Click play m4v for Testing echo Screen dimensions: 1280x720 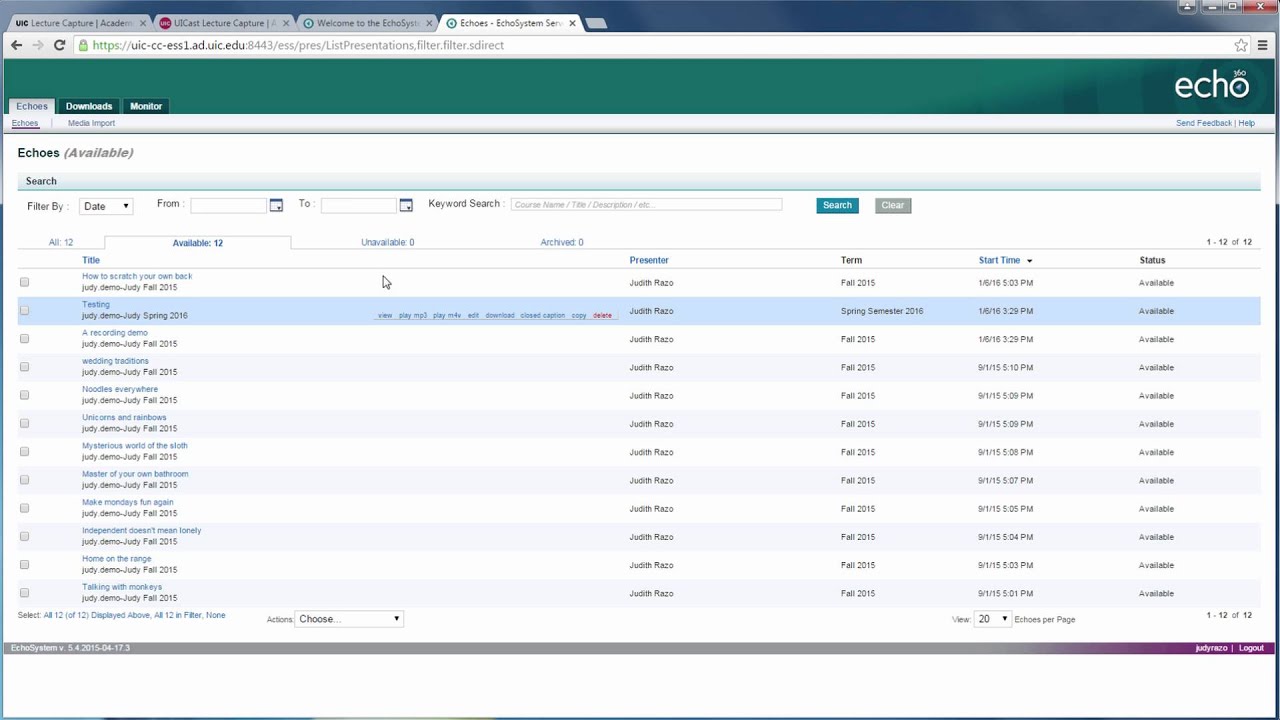(447, 316)
